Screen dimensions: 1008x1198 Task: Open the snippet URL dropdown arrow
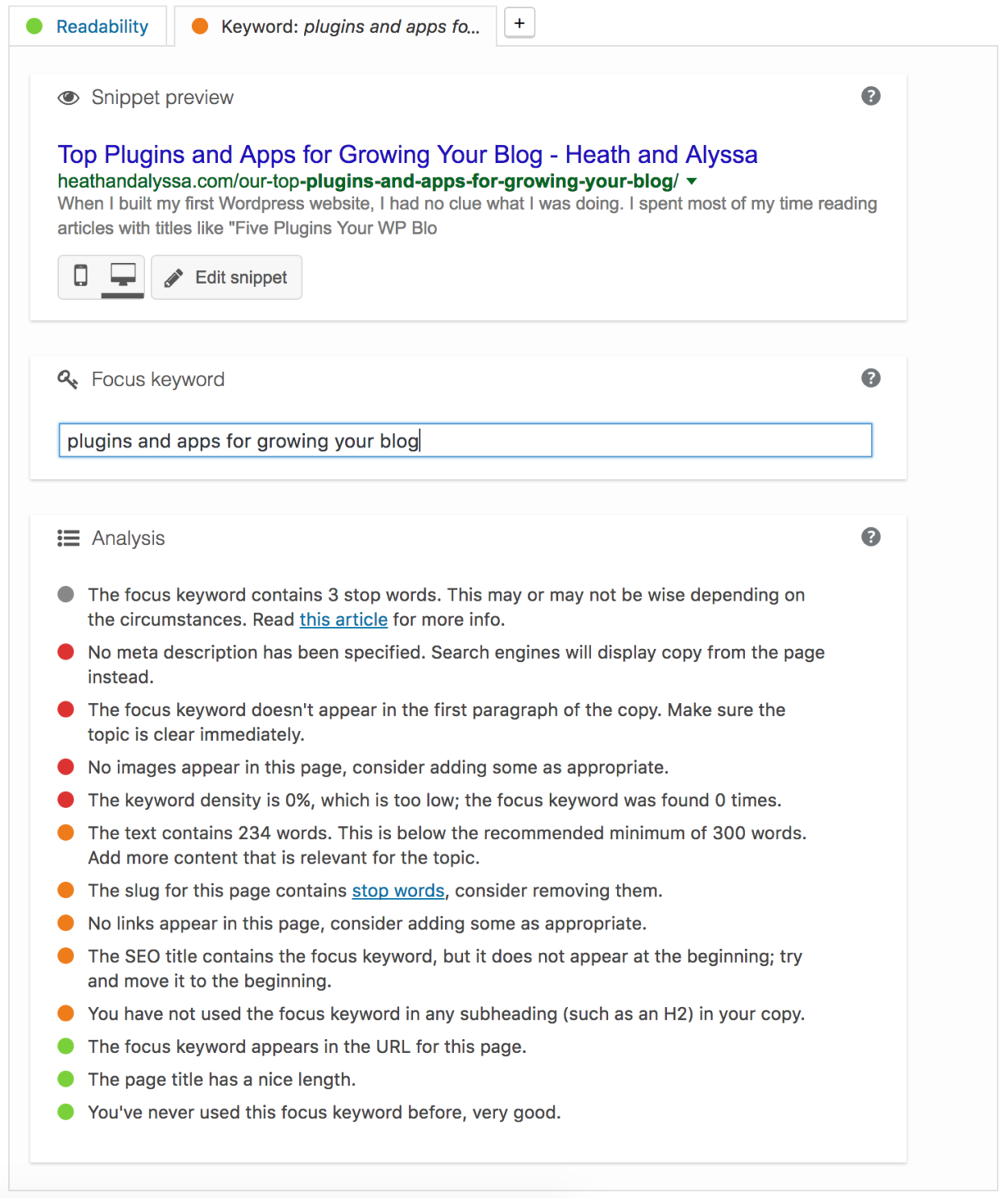pyautogui.click(x=691, y=182)
